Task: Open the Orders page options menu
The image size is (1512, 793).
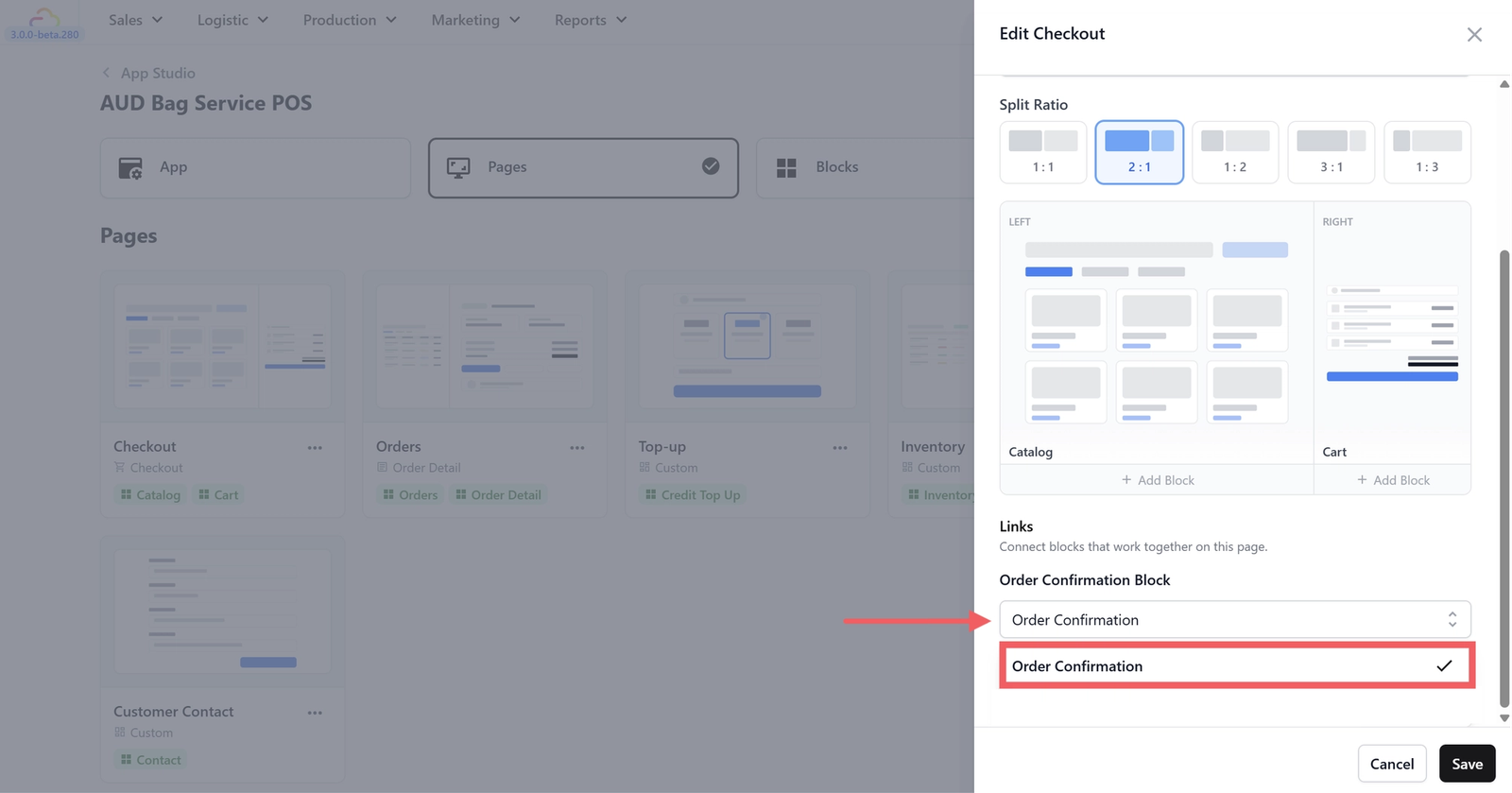Action: click(577, 448)
